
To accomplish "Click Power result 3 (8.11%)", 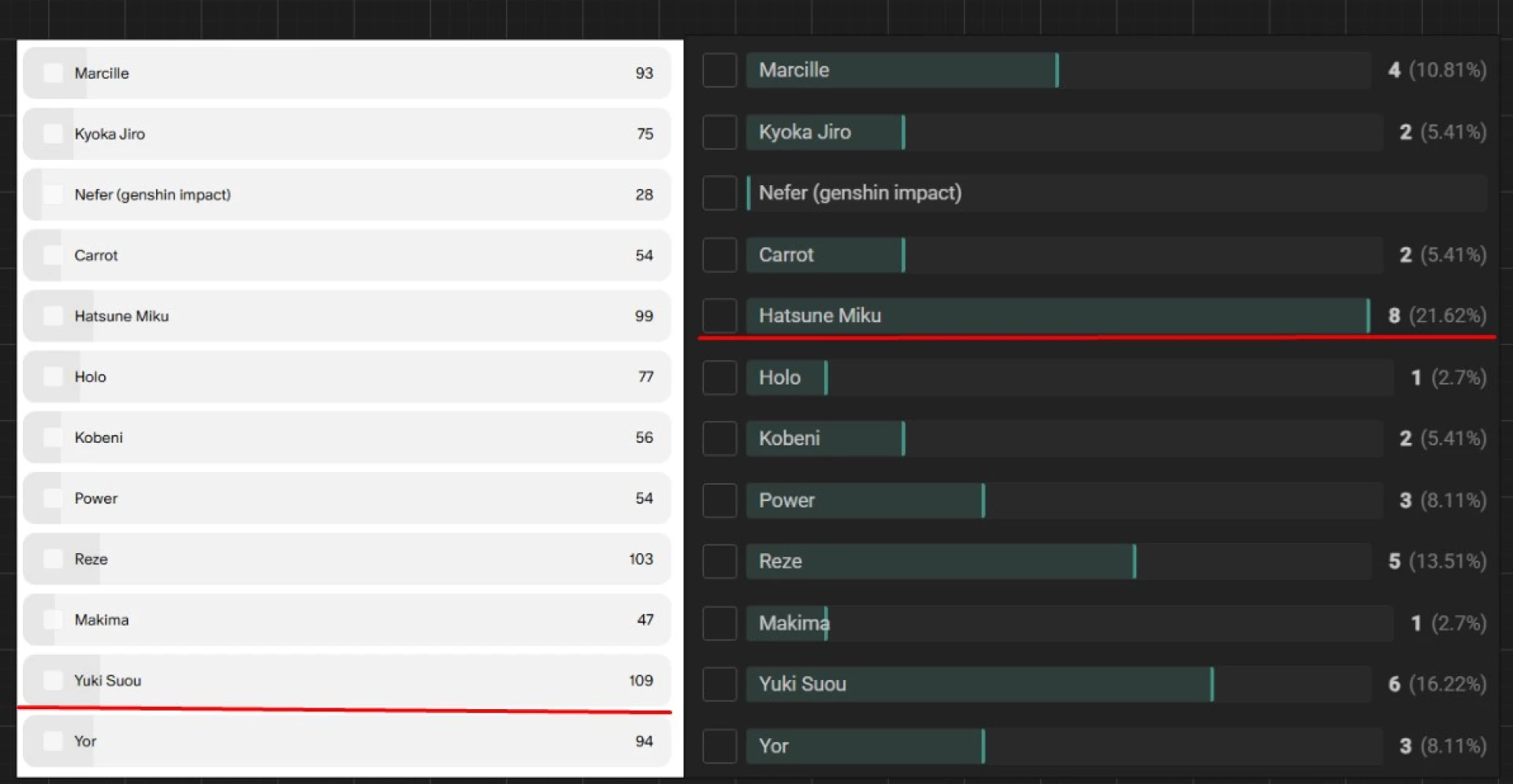I will pos(1443,500).
